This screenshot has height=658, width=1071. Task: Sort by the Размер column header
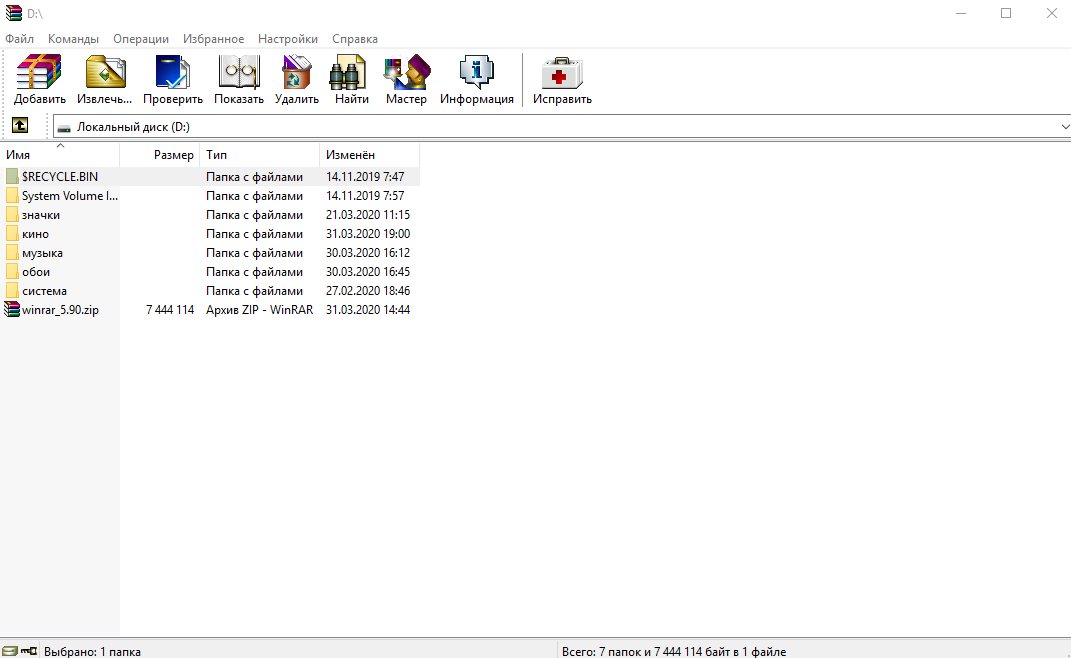160,154
